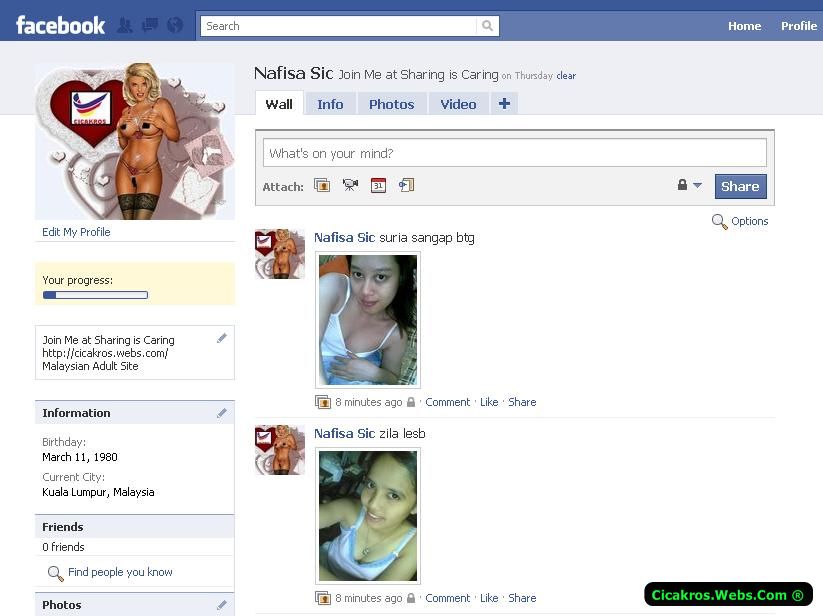Attach a video using the camera icon

point(350,185)
